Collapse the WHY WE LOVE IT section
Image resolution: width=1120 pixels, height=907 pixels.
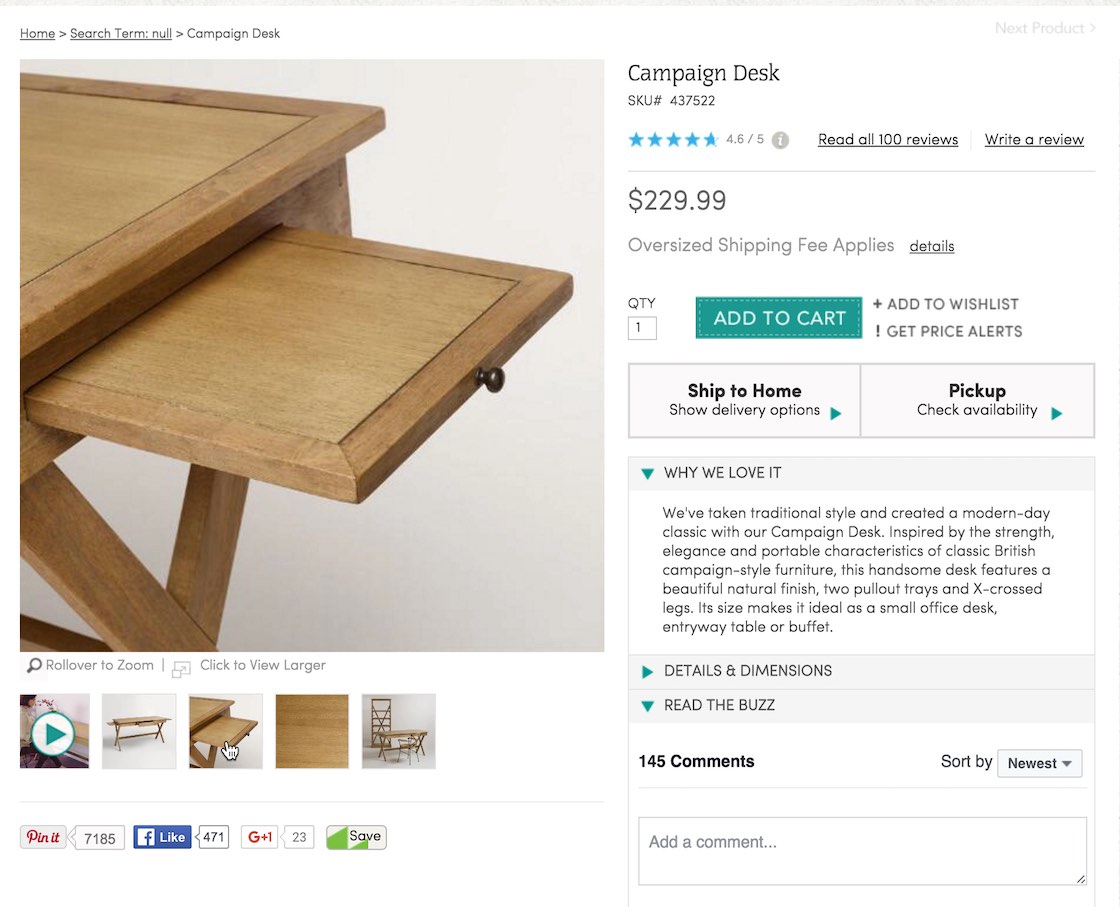(647, 473)
